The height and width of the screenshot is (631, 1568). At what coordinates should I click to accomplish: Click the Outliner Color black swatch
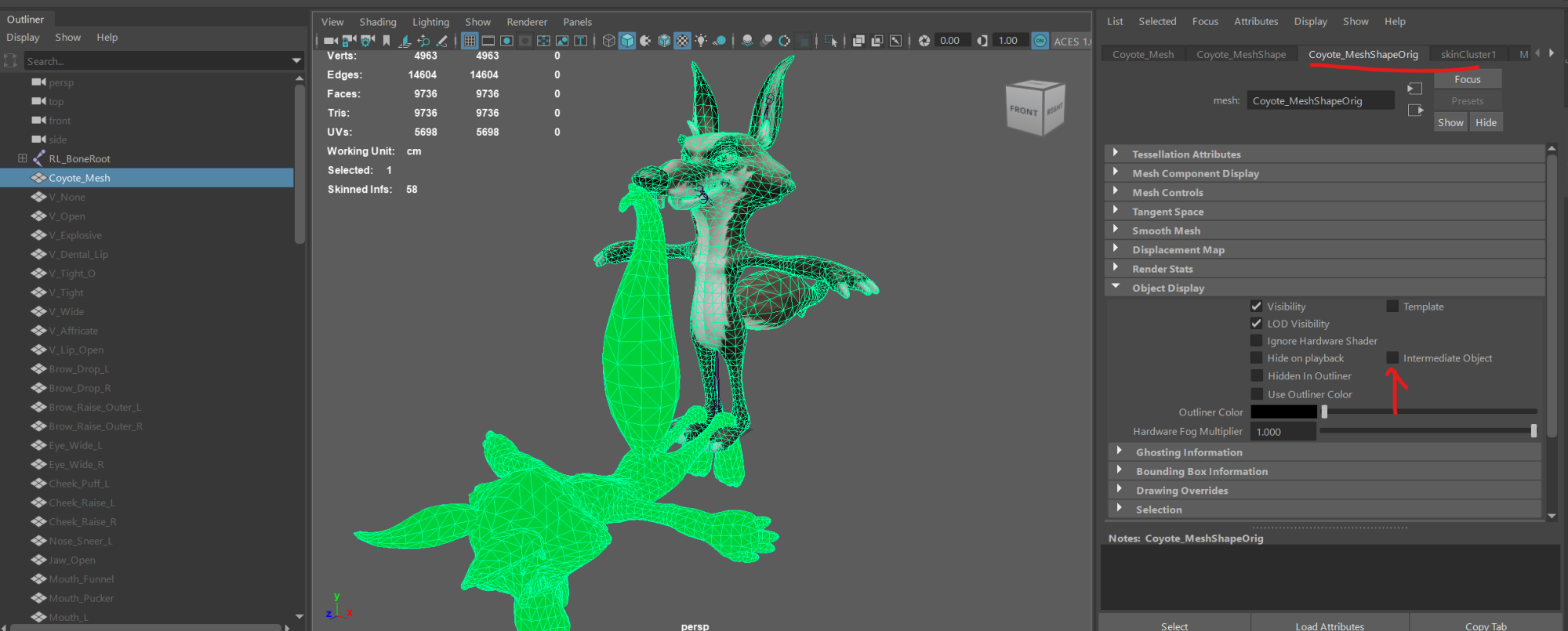[x=1283, y=412]
